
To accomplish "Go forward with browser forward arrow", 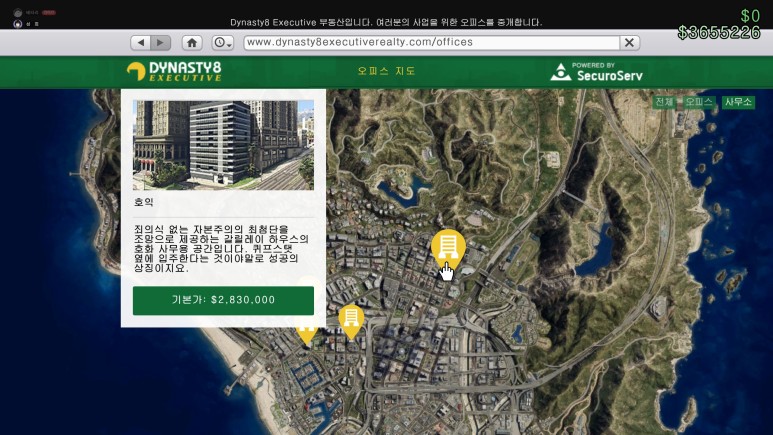I will 161,42.
